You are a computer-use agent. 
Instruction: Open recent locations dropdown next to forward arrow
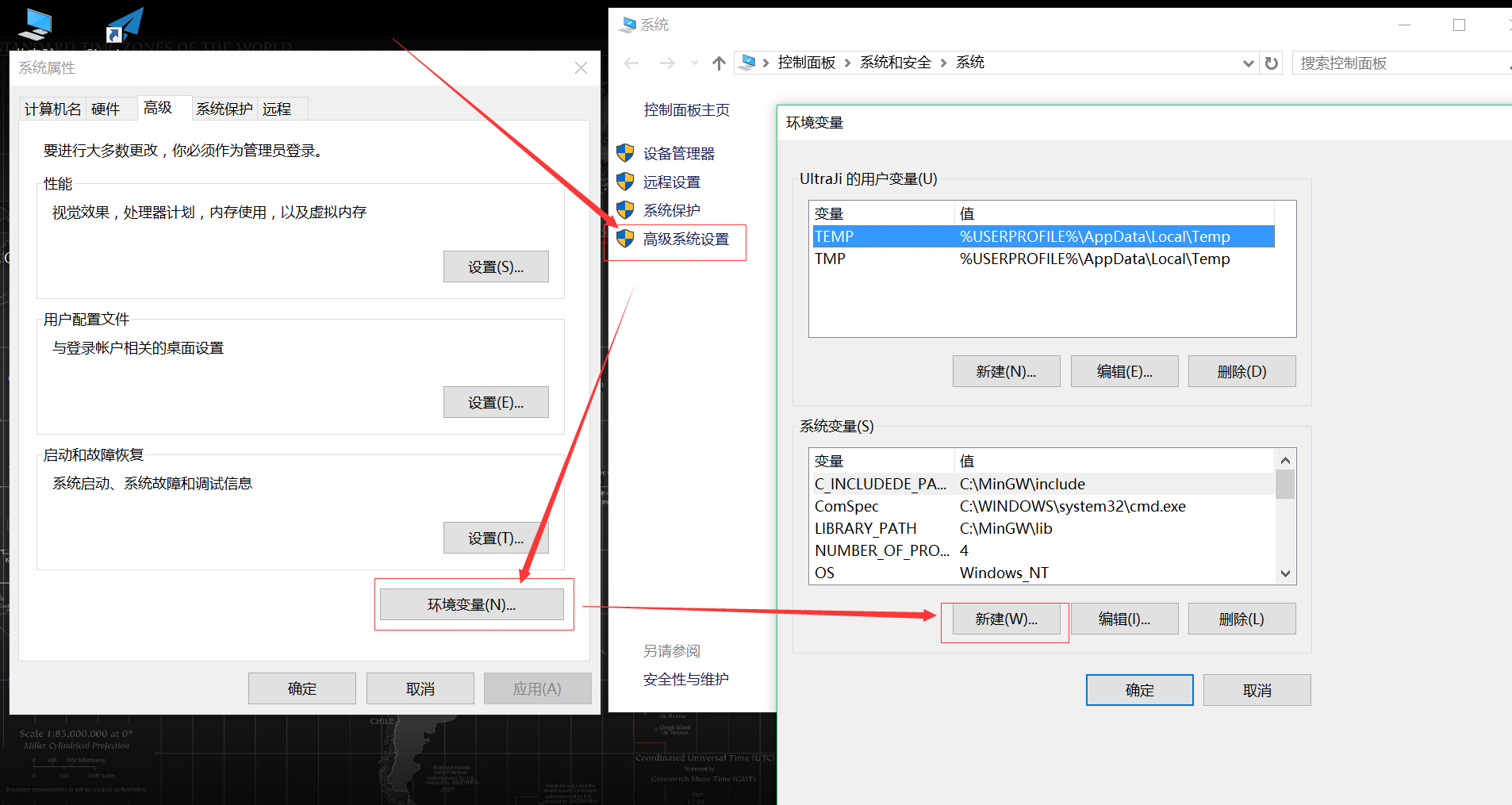(694, 63)
